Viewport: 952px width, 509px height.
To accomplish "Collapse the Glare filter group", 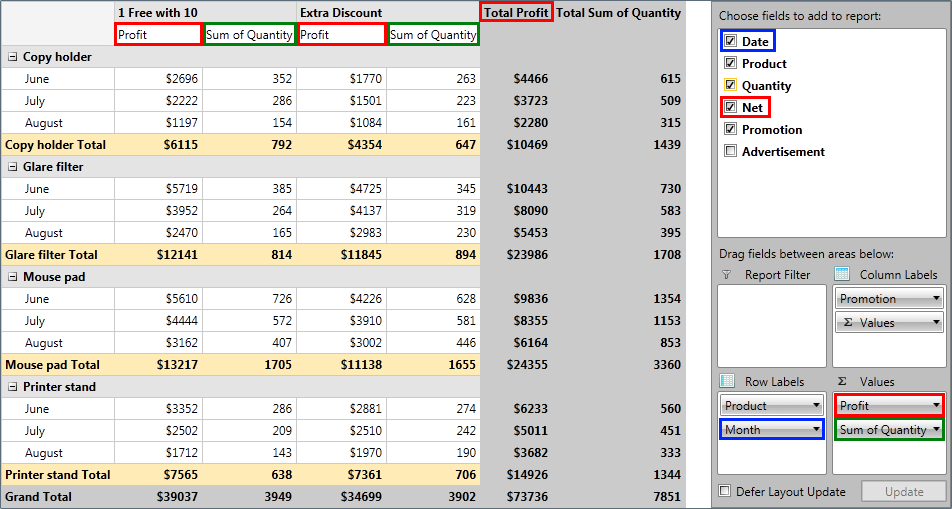I will 13,167.
